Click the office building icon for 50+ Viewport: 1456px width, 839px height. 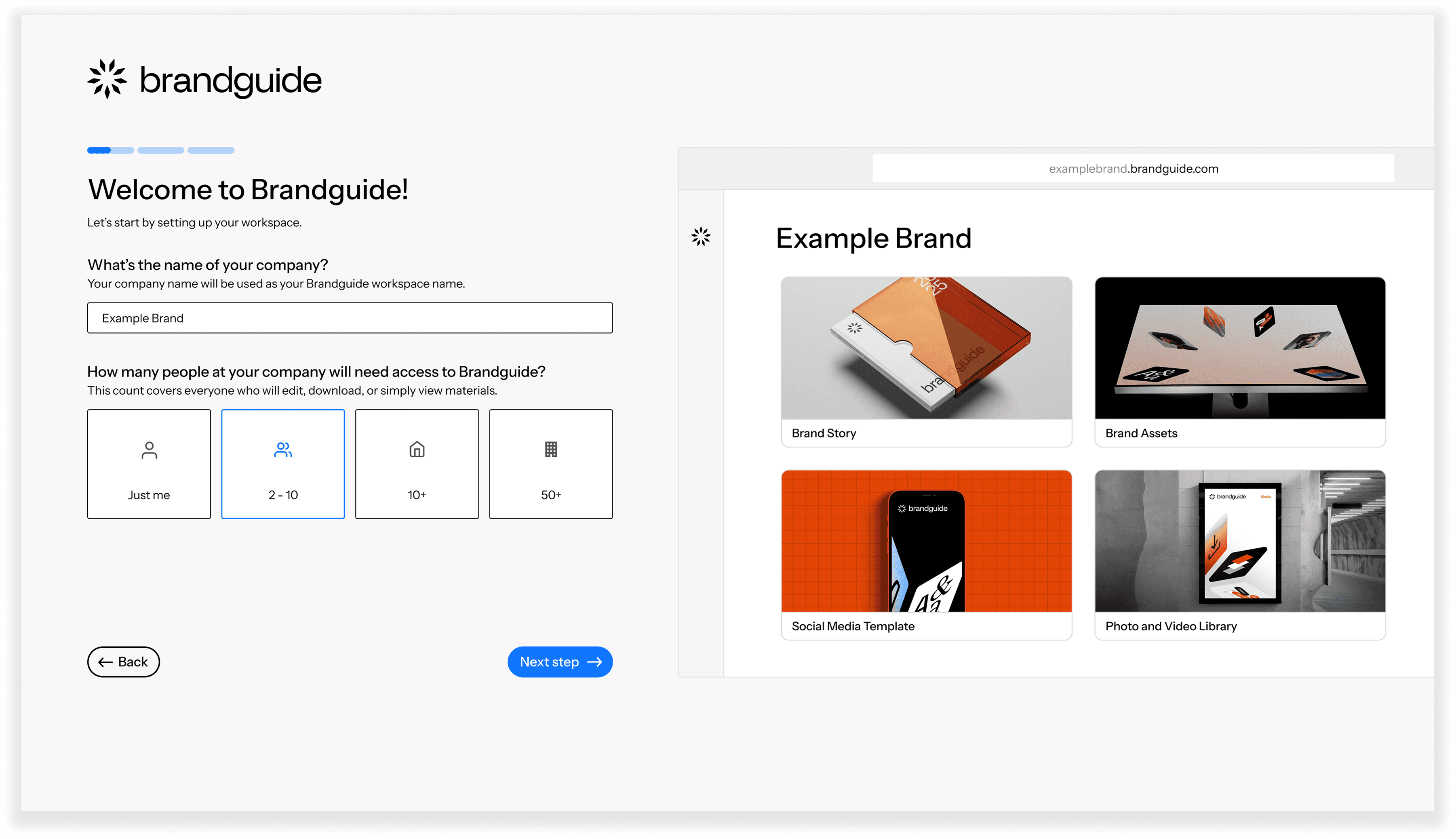(551, 449)
